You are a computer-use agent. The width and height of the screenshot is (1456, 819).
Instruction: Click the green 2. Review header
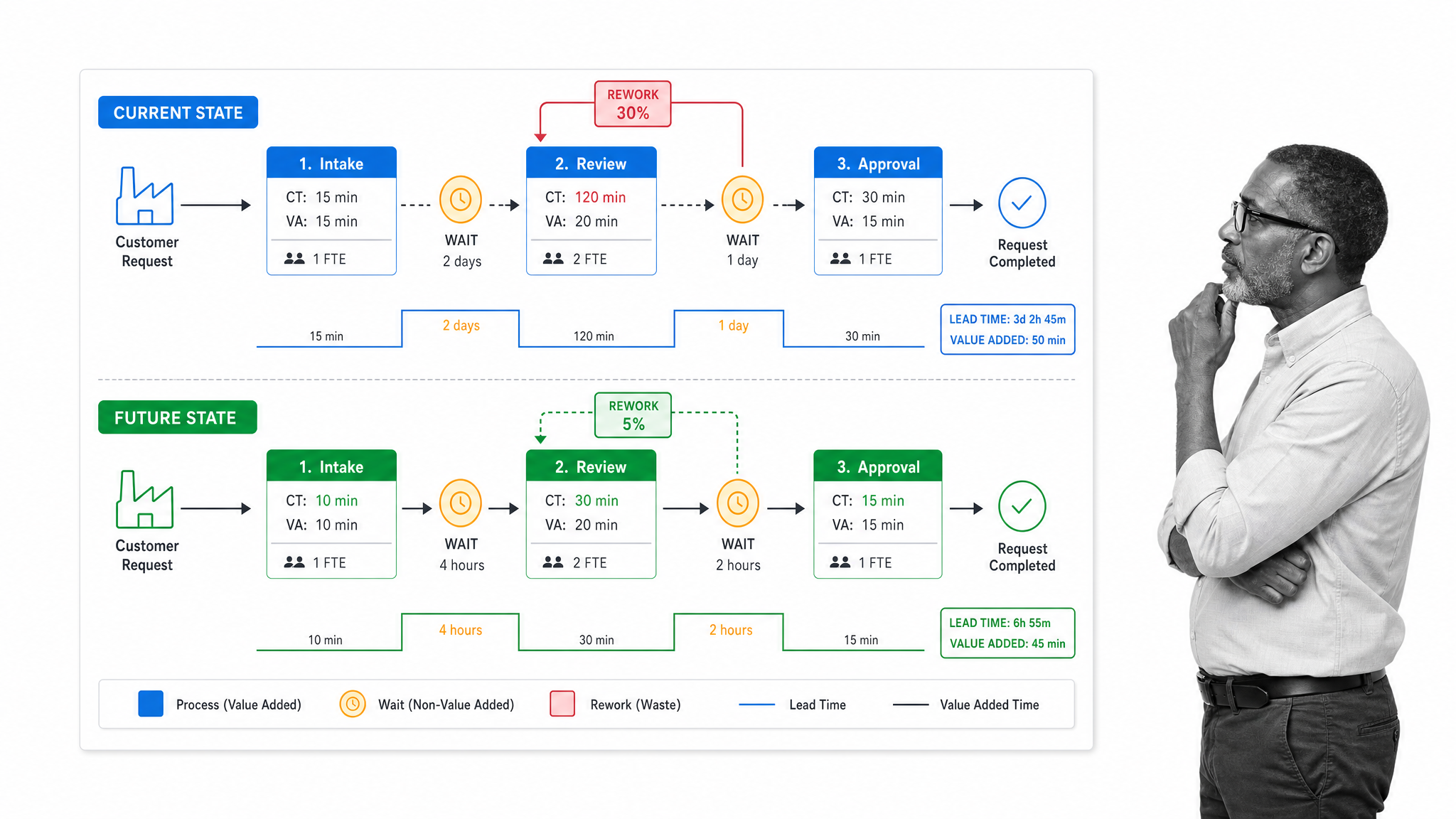click(x=591, y=466)
